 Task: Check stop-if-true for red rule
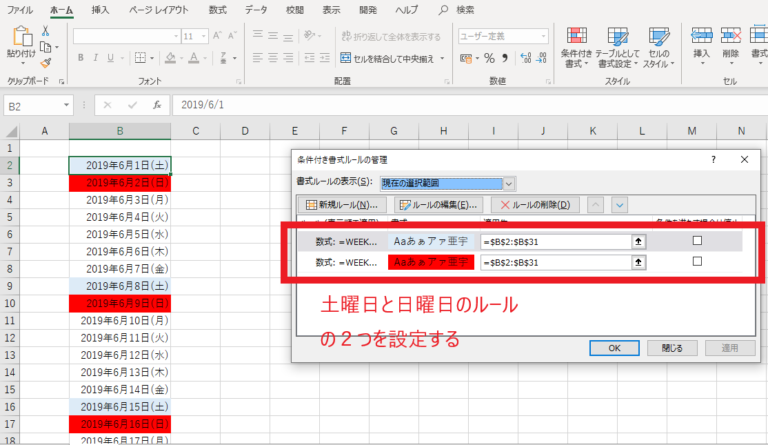pyautogui.click(x=697, y=261)
